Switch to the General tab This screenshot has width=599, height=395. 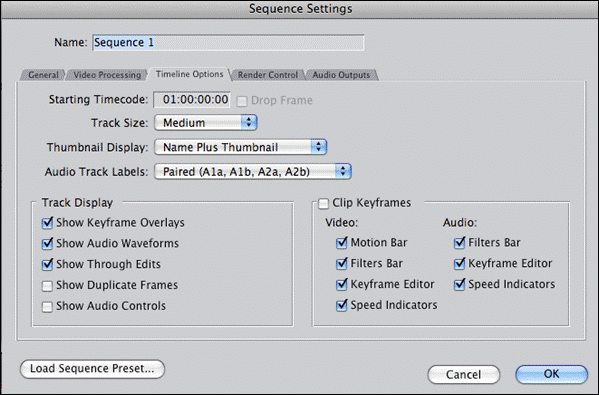(x=43, y=75)
